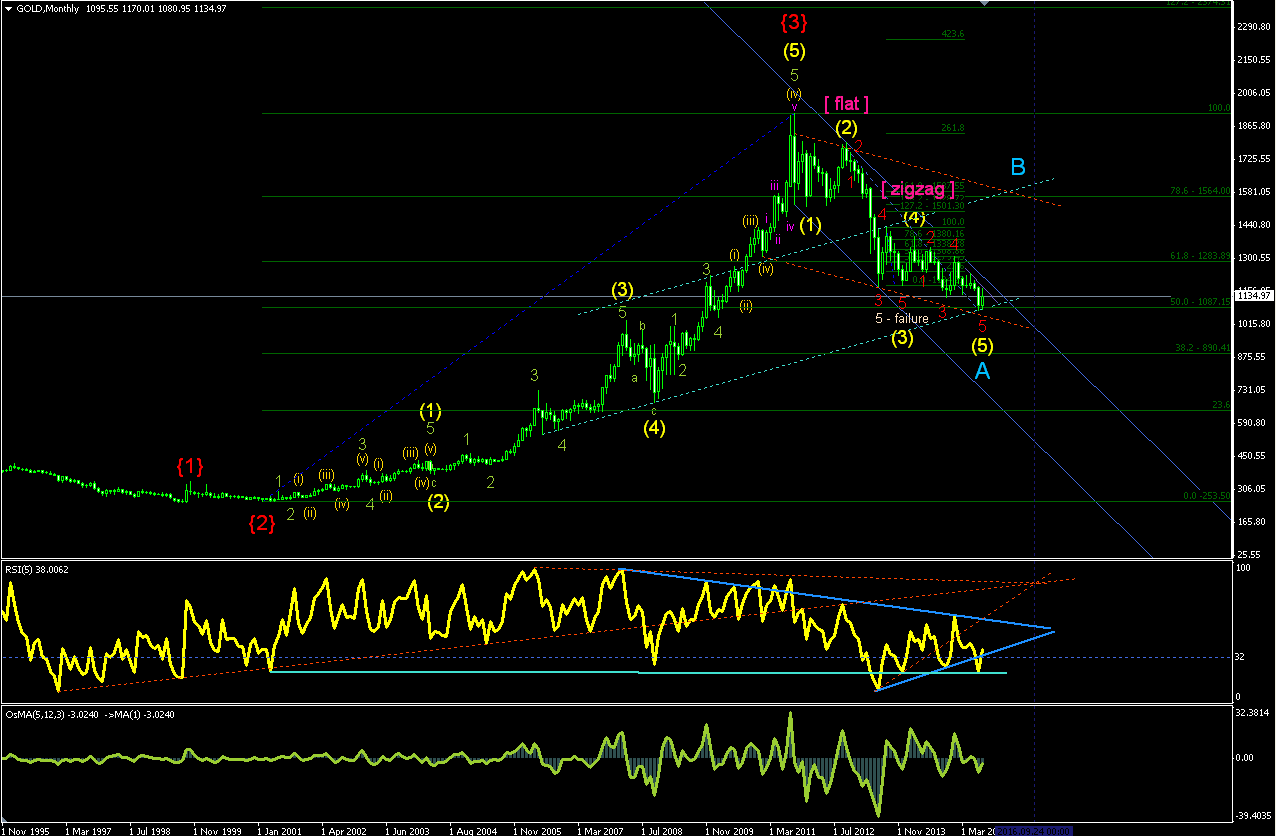1276x836 pixels.
Task: Click the pink [ flat ] annotation
Action: click(846, 103)
